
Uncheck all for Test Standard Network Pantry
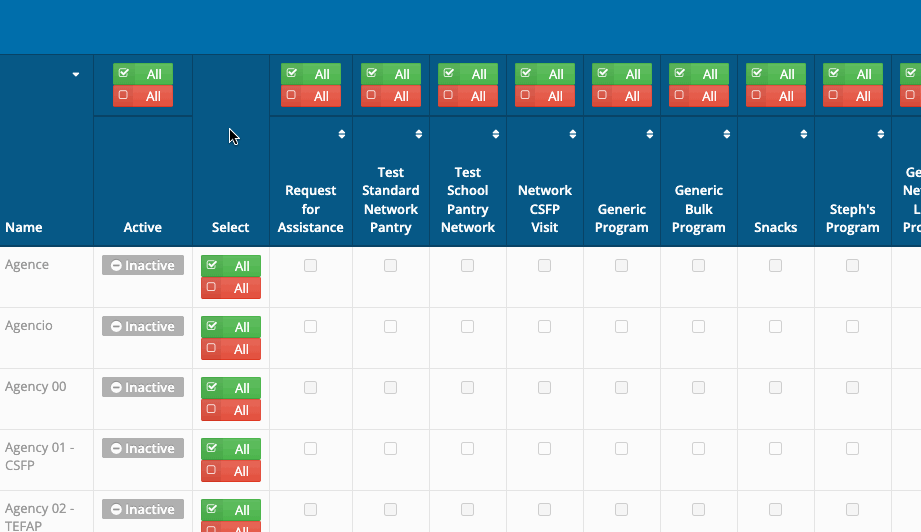(x=391, y=96)
